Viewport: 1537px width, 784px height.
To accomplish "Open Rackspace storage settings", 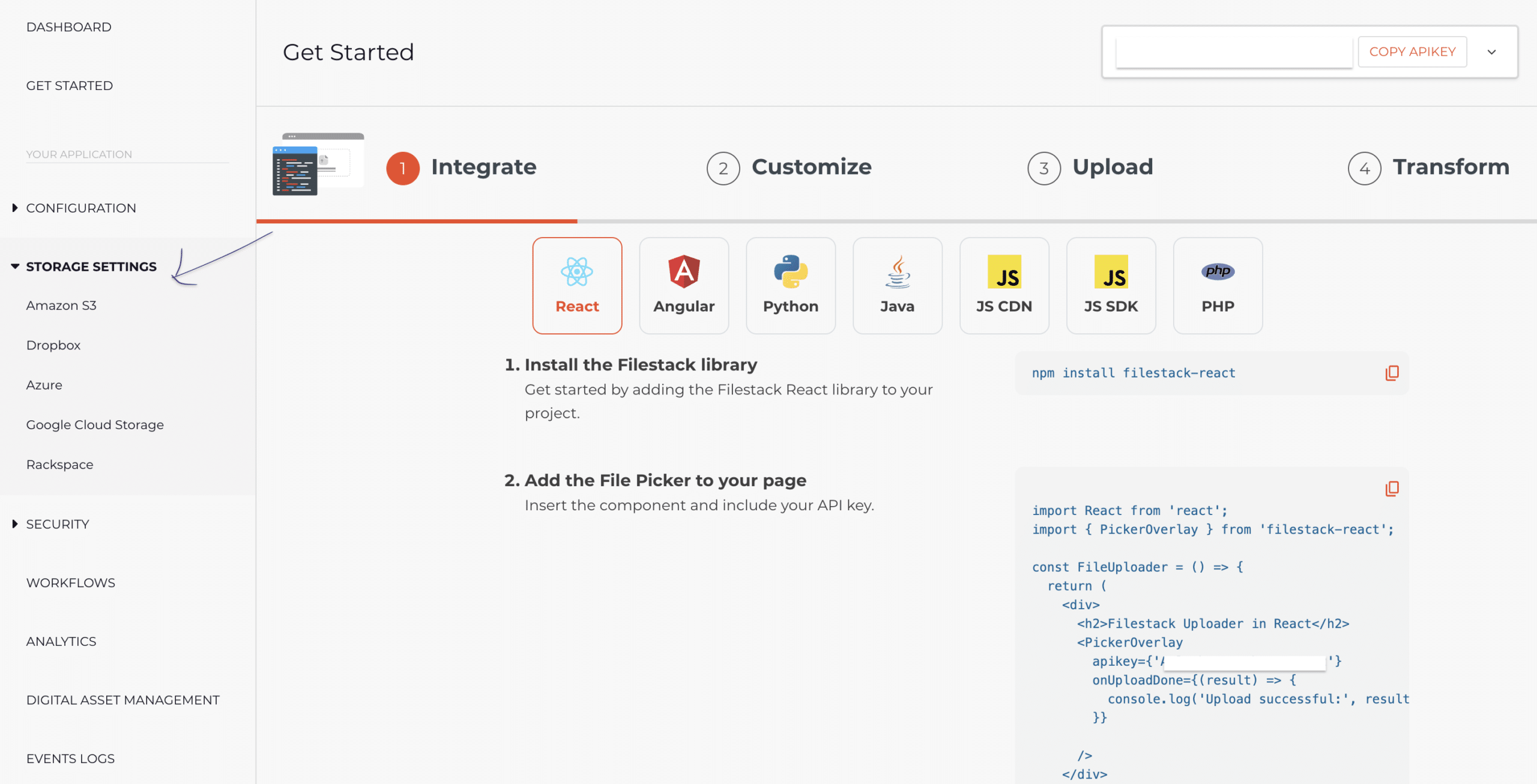I will 60,464.
